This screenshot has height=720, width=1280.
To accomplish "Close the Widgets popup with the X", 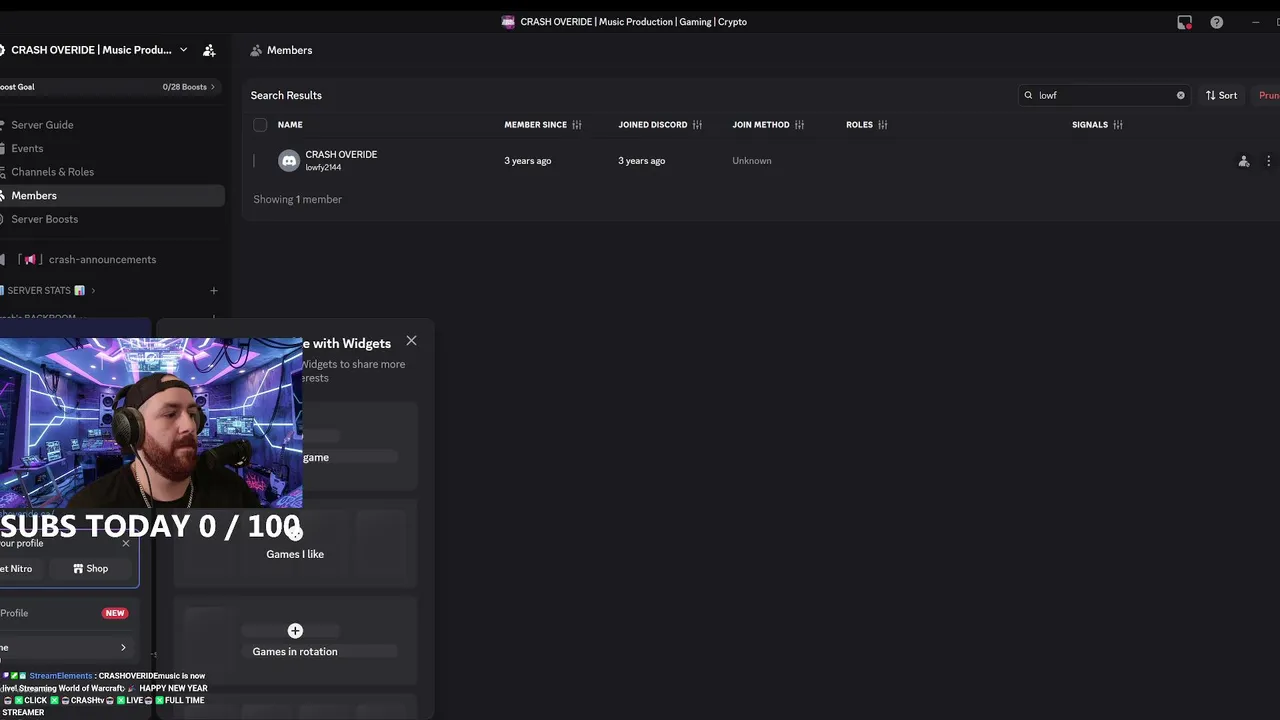I will (x=411, y=341).
